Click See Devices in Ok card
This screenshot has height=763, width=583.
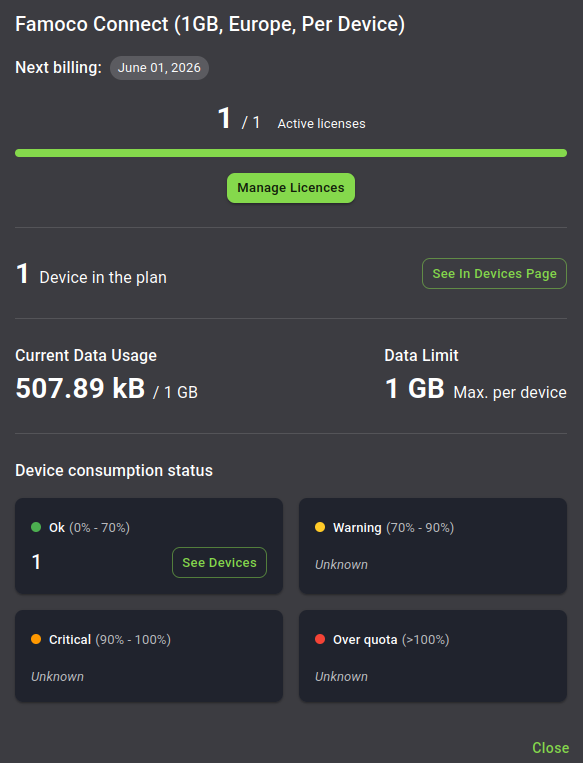[219, 563]
